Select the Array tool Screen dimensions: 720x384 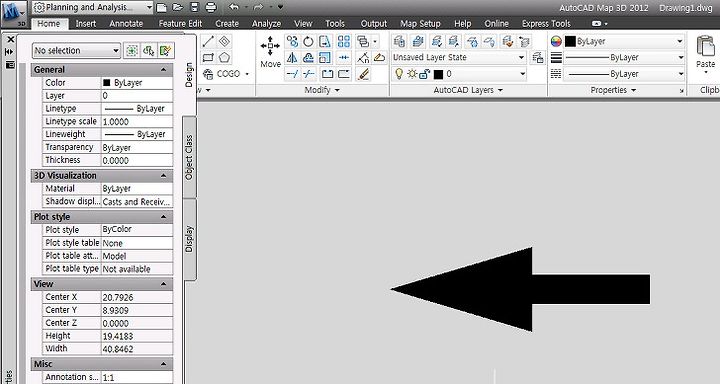[343, 42]
